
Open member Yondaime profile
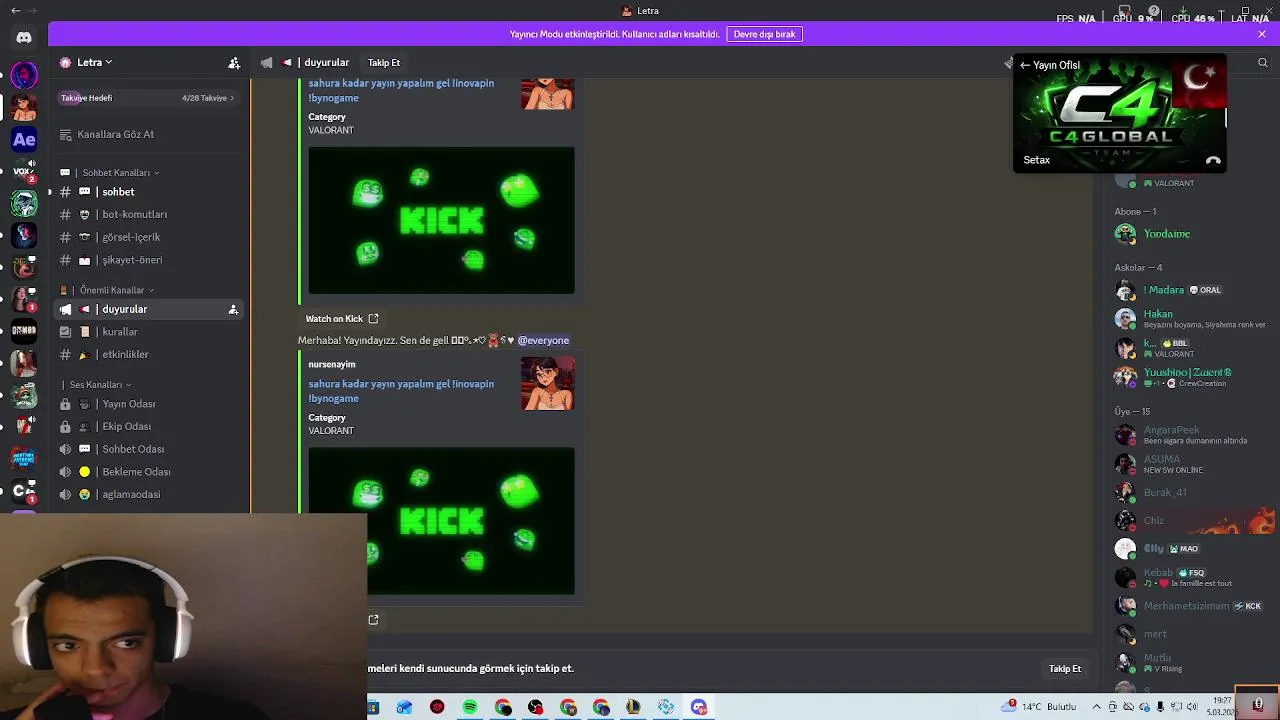click(x=1190, y=234)
